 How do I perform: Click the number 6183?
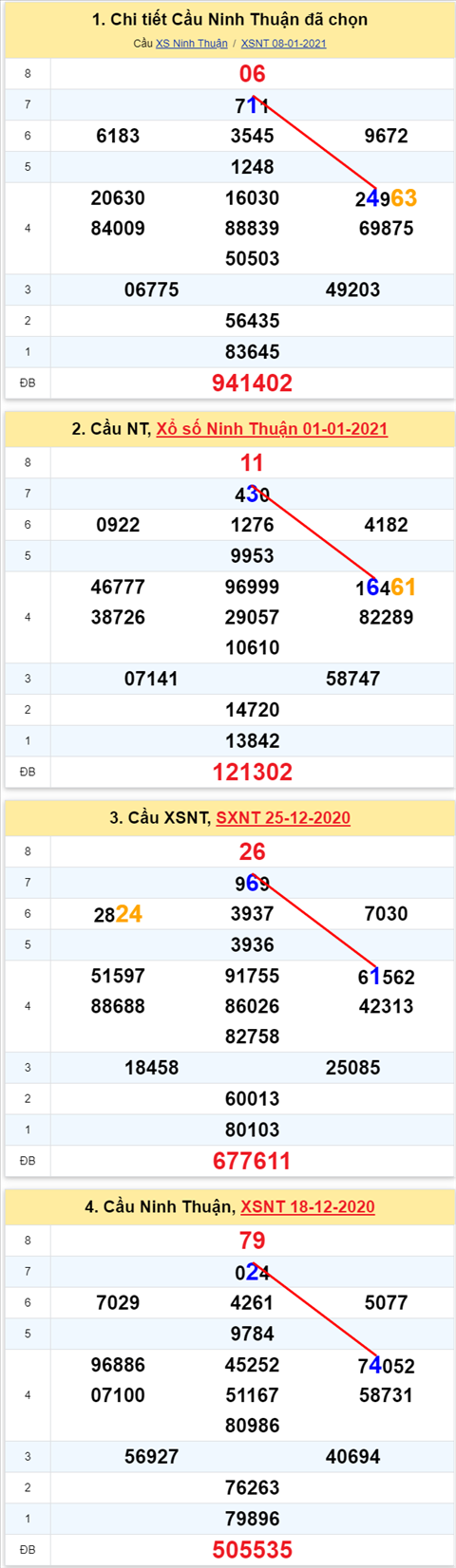(118, 136)
